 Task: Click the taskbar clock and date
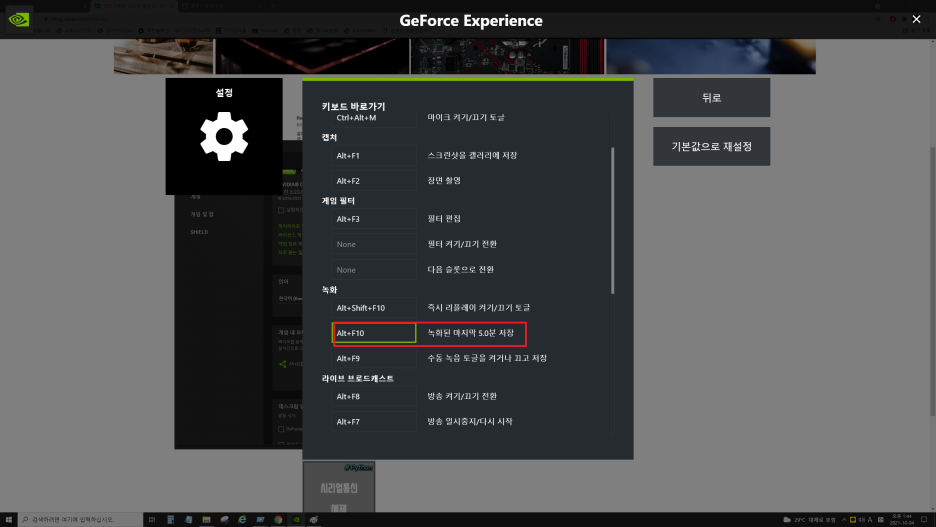coord(902,519)
